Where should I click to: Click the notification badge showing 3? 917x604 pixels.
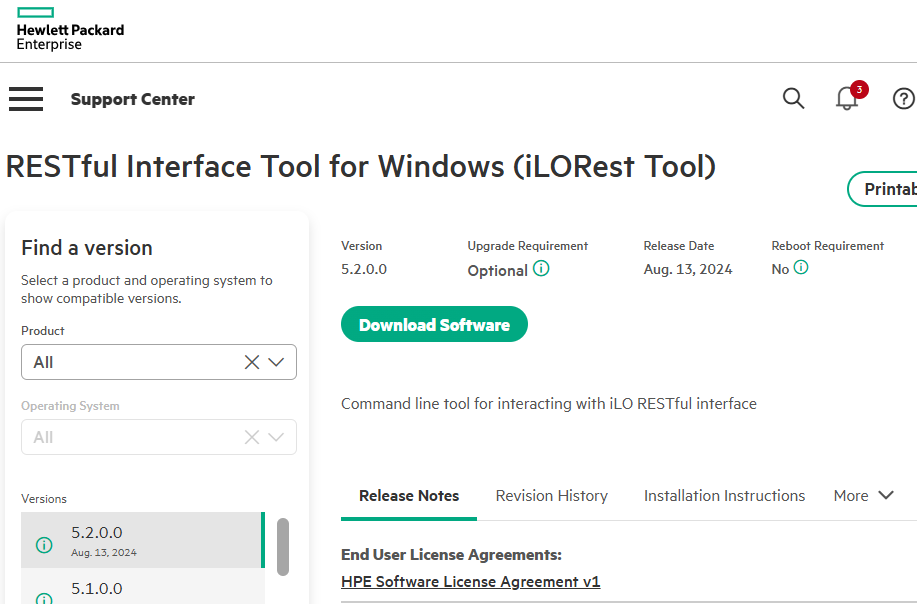point(859,89)
